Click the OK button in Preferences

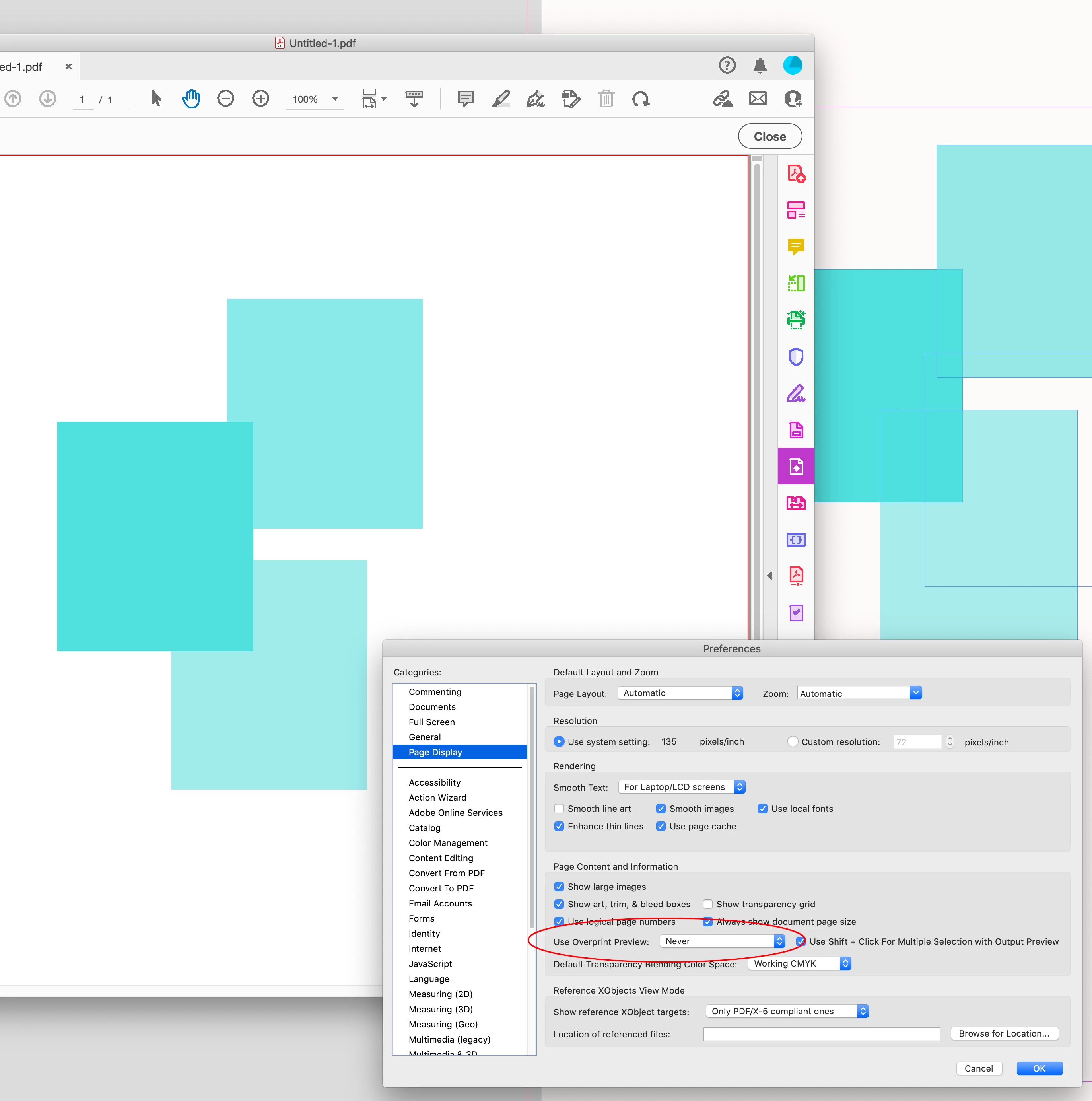click(1039, 1068)
